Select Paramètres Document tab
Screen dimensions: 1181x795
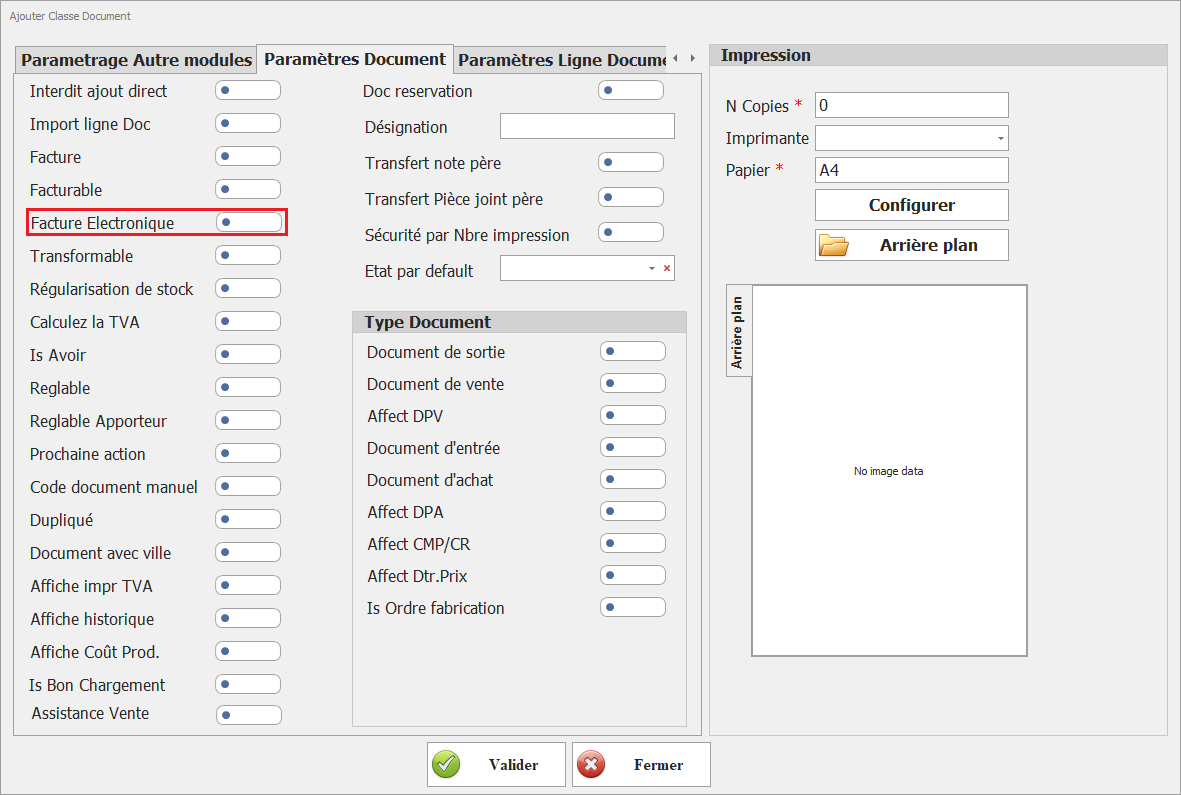[x=355, y=59]
